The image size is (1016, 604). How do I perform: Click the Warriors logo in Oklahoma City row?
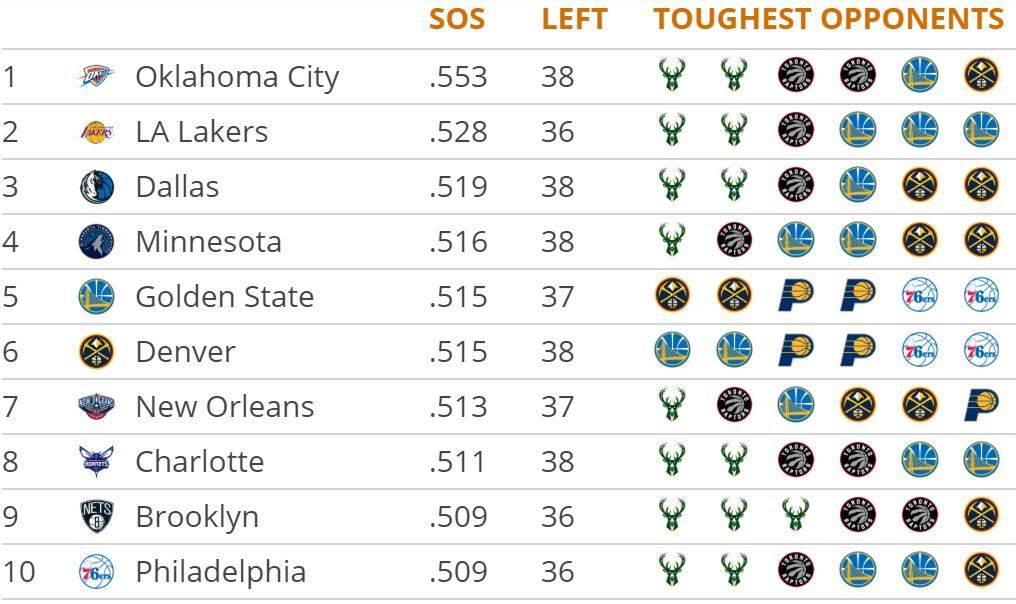(x=919, y=75)
